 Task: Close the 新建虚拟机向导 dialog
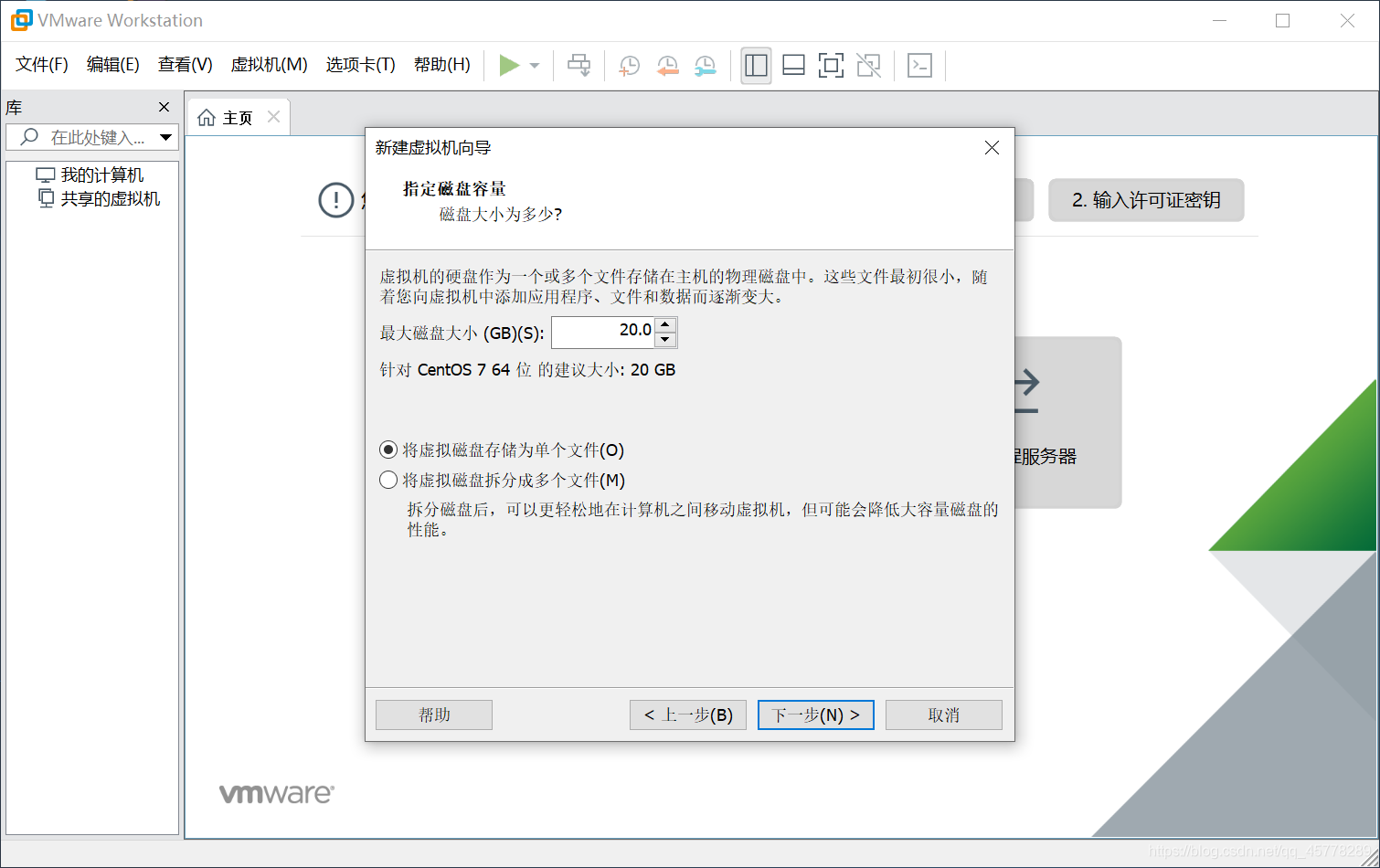[992, 147]
